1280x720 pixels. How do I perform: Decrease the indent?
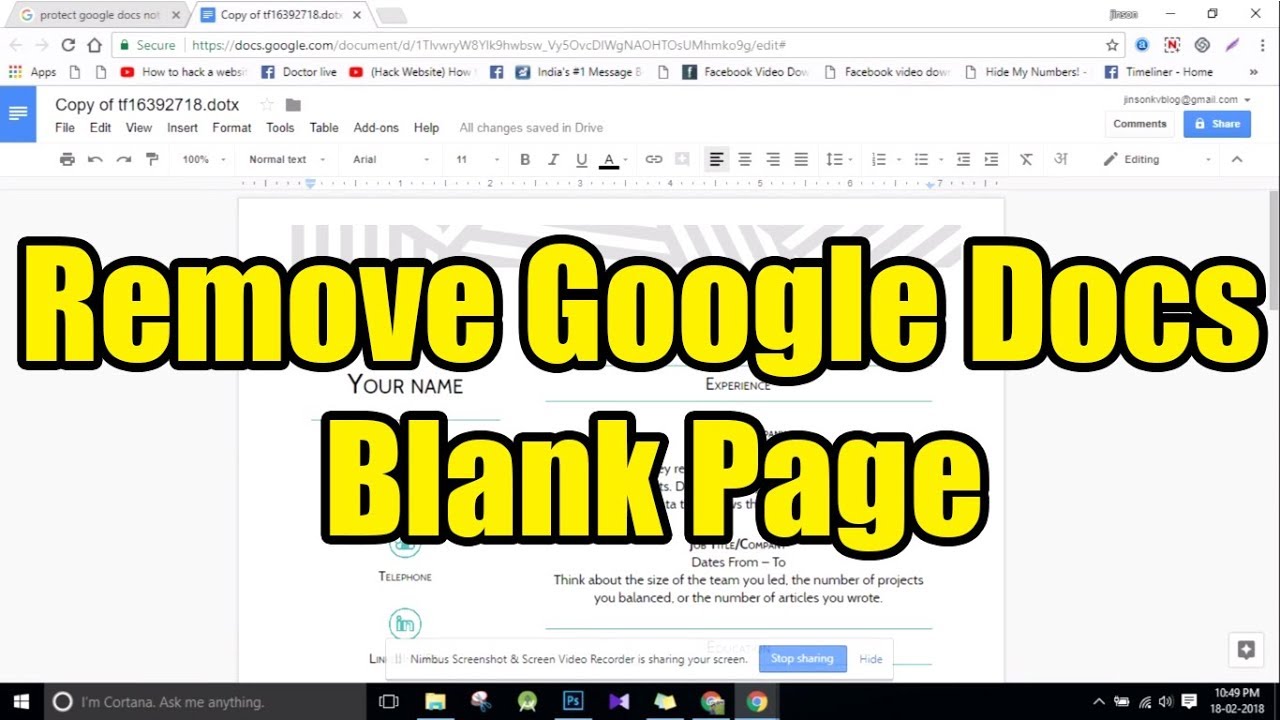963,159
